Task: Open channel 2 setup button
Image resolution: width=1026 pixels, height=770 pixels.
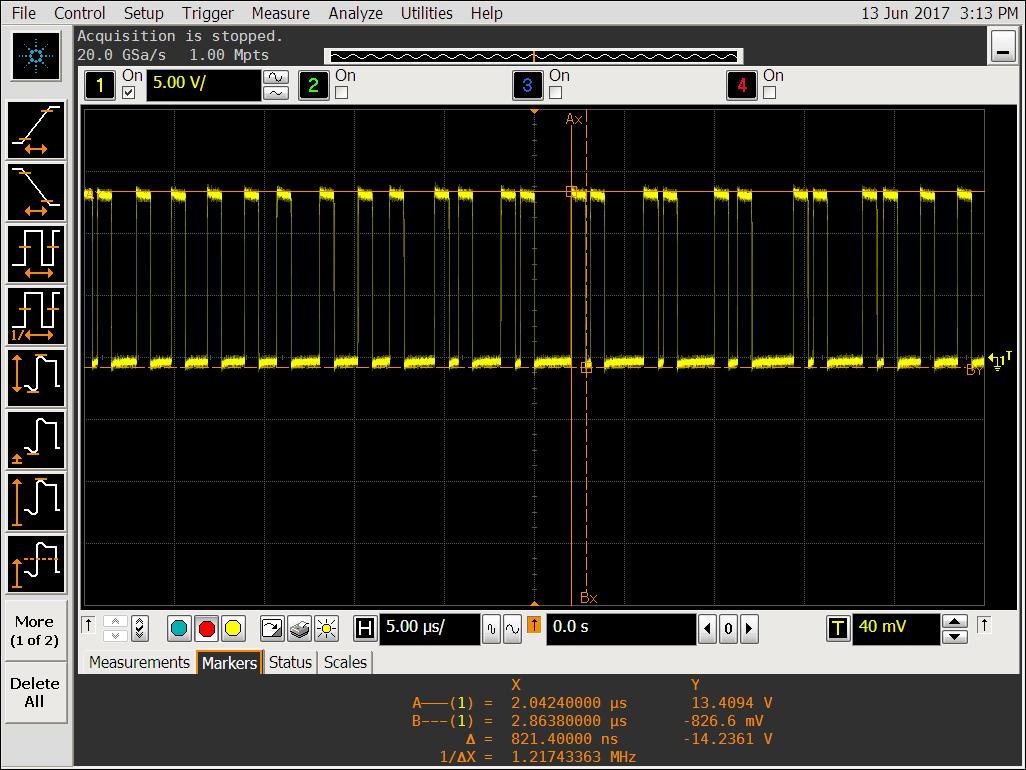Action: pyautogui.click(x=313, y=85)
